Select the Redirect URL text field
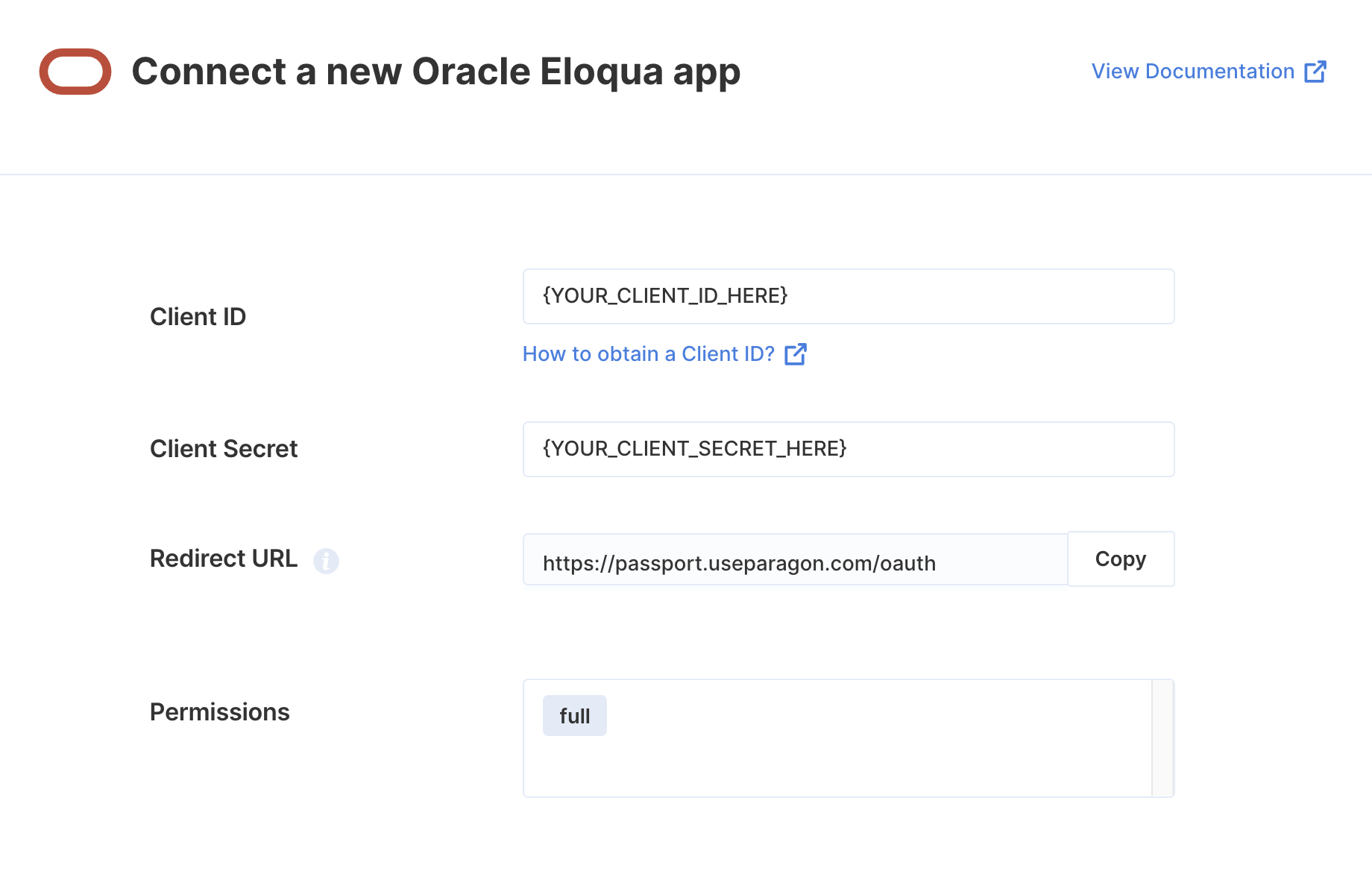Image resolution: width=1372 pixels, height=877 pixels. tap(796, 560)
